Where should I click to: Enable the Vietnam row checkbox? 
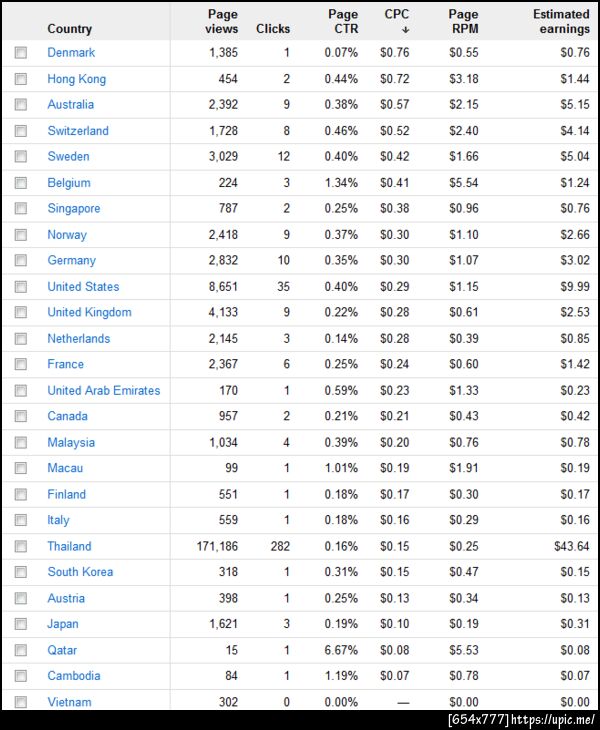pos(20,702)
